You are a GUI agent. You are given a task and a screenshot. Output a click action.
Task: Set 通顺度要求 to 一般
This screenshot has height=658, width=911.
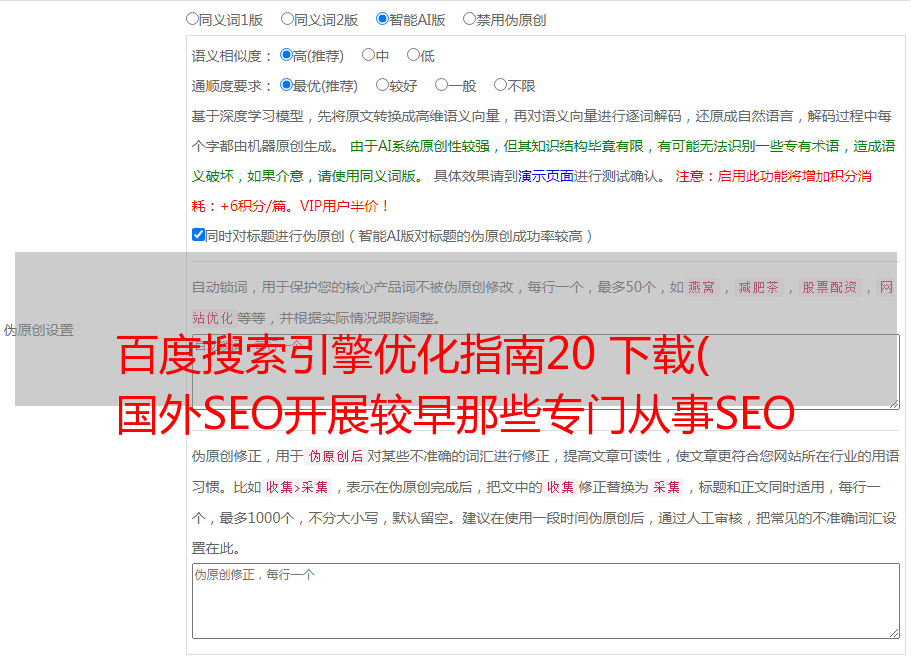point(442,85)
